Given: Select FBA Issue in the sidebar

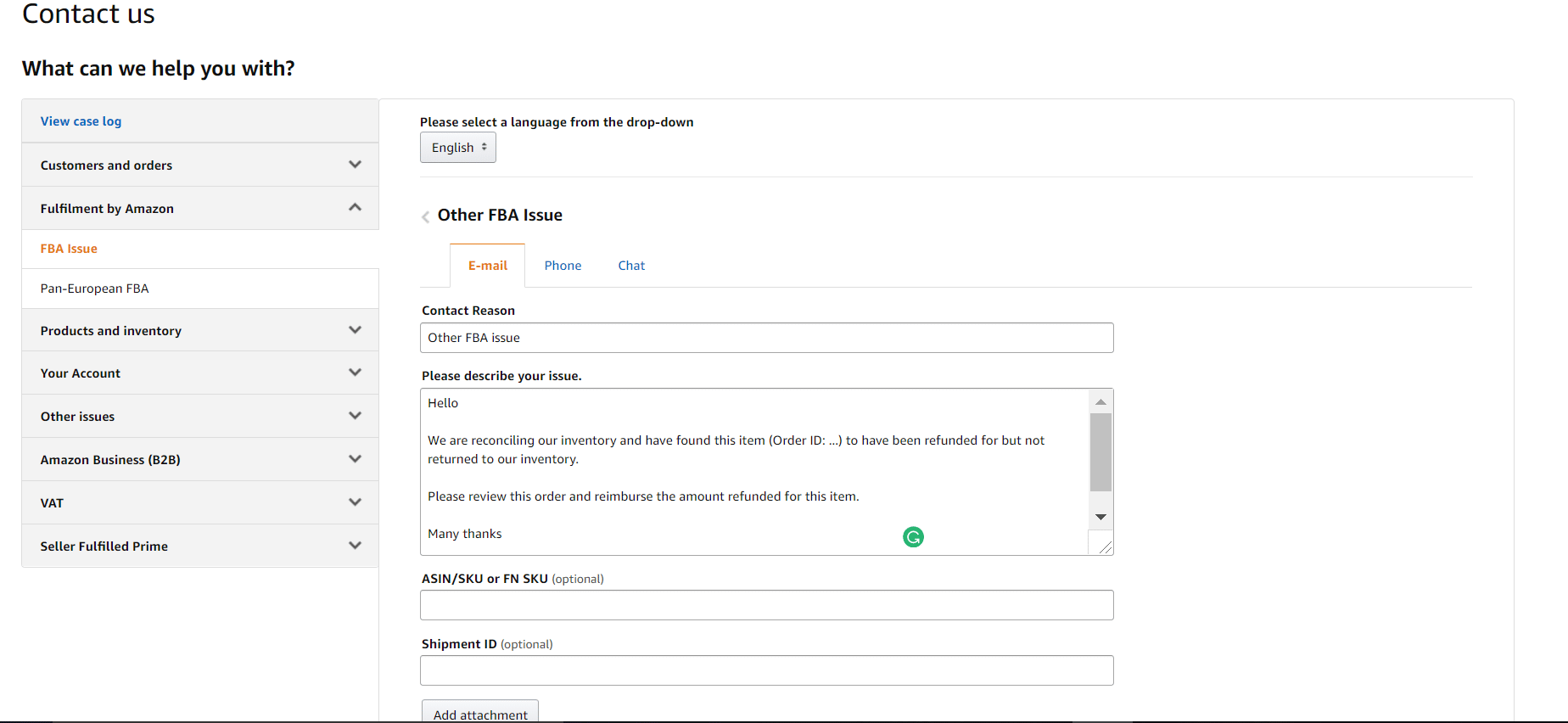Looking at the screenshot, I should (69, 249).
